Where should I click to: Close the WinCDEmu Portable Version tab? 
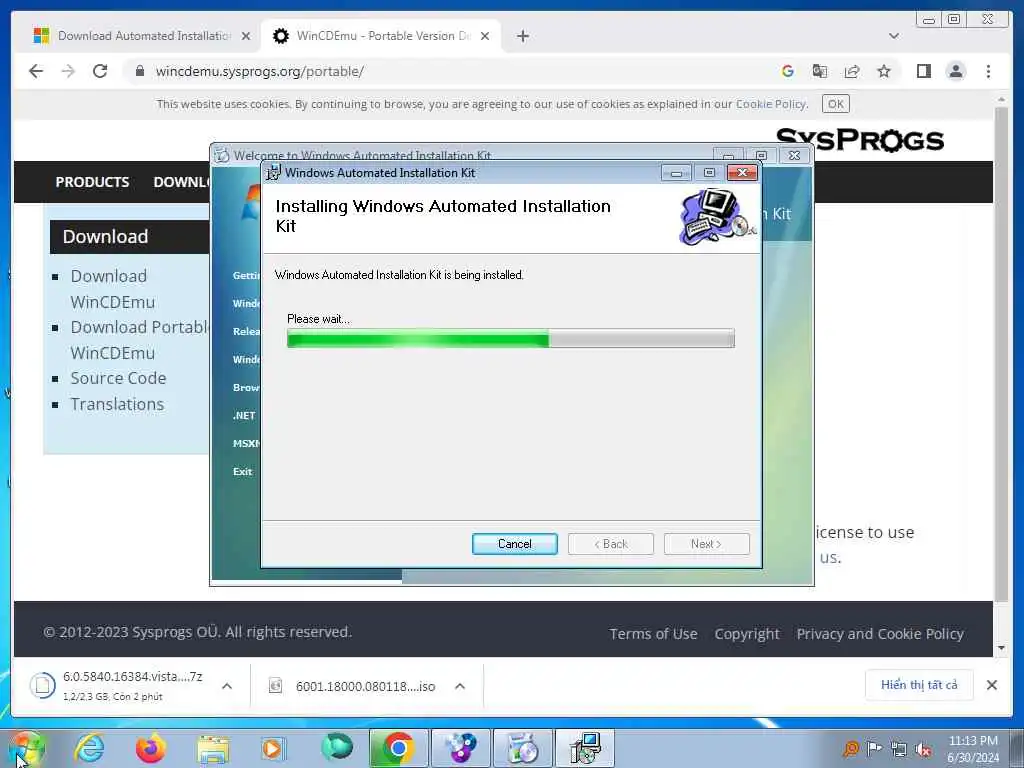tap(485, 36)
